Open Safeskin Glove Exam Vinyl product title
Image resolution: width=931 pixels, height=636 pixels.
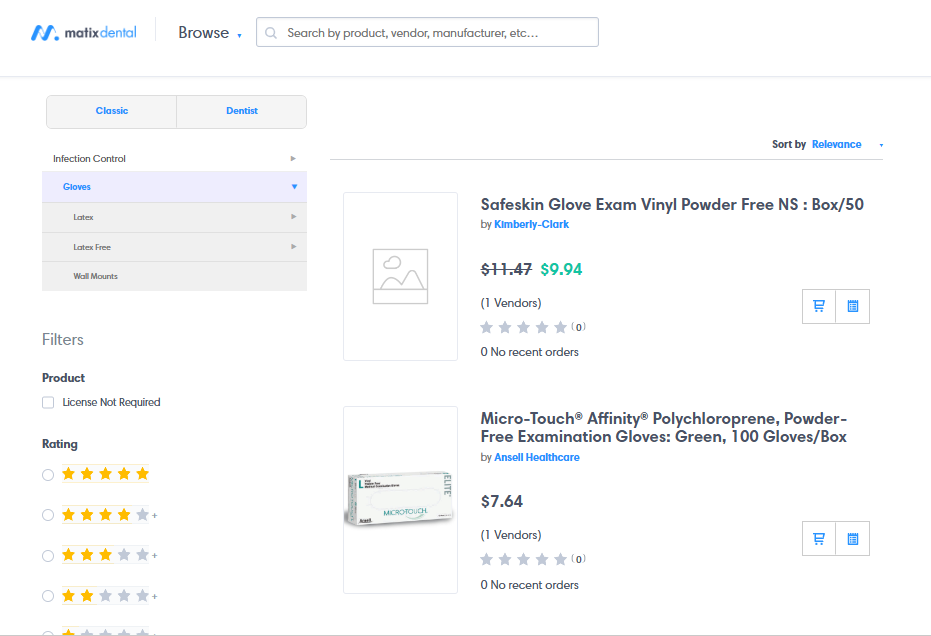coord(672,204)
